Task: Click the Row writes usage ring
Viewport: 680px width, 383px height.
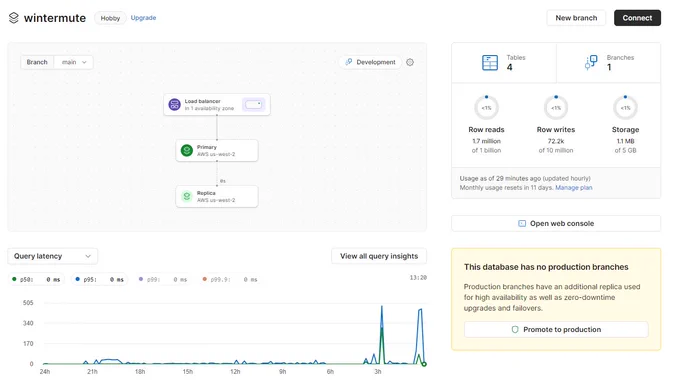Action: click(x=556, y=107)
